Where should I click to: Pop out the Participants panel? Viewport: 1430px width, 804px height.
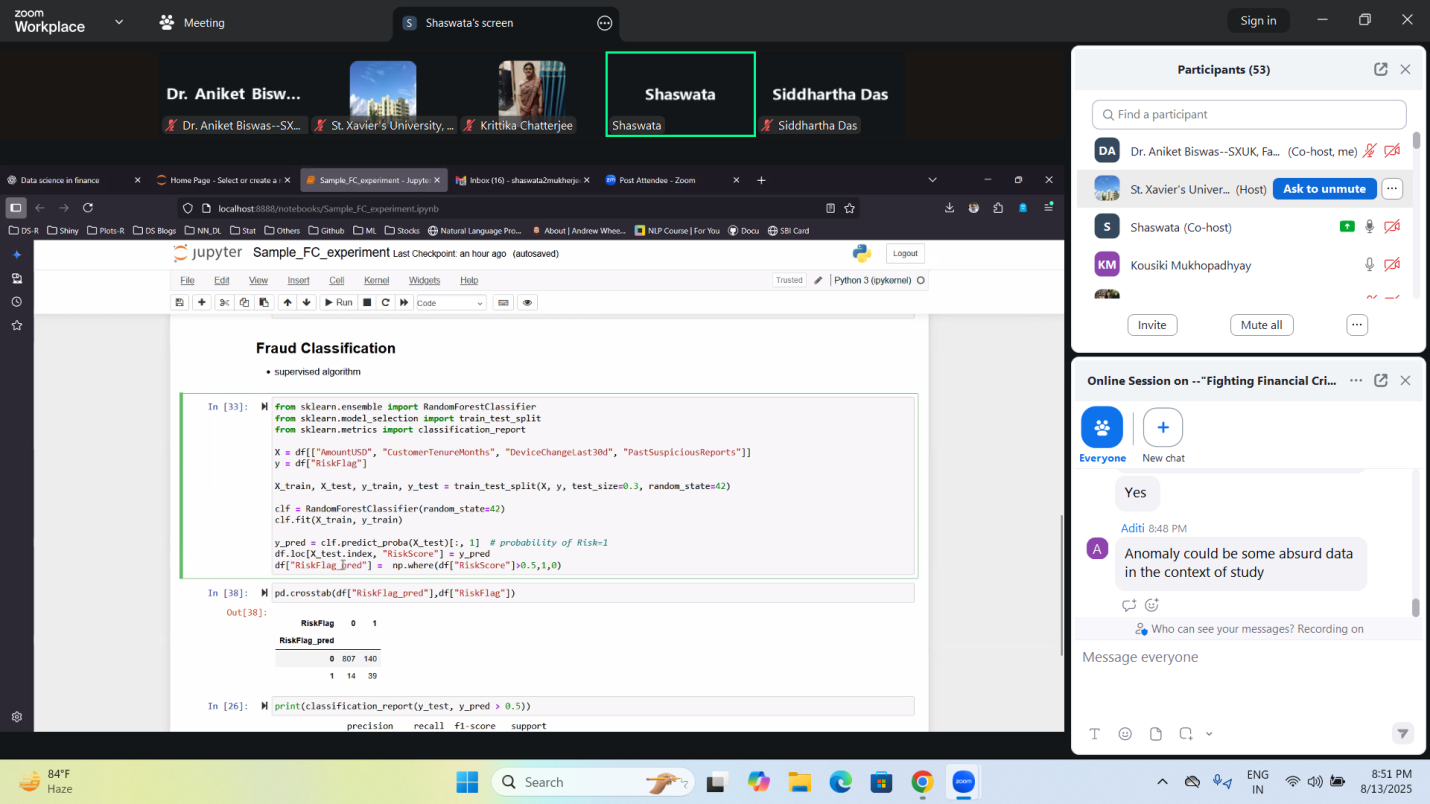[x=1380, y=69]
